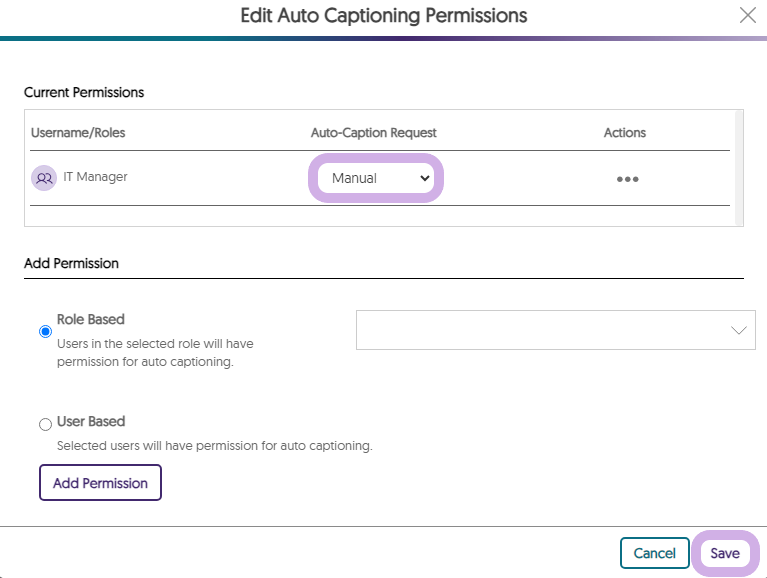Expand the role selection combo box
This screenshot has height=578, width=767.
point(556,330)
